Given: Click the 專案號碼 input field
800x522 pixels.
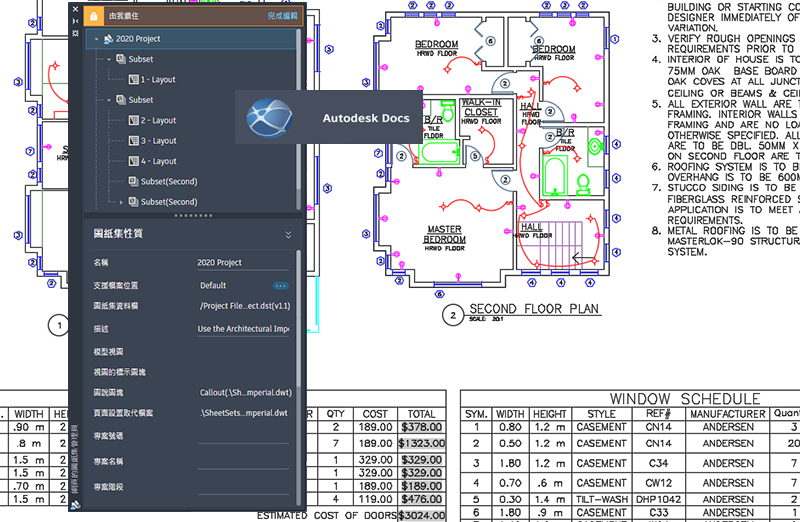Looking at the screenshot, I should 243,436.
